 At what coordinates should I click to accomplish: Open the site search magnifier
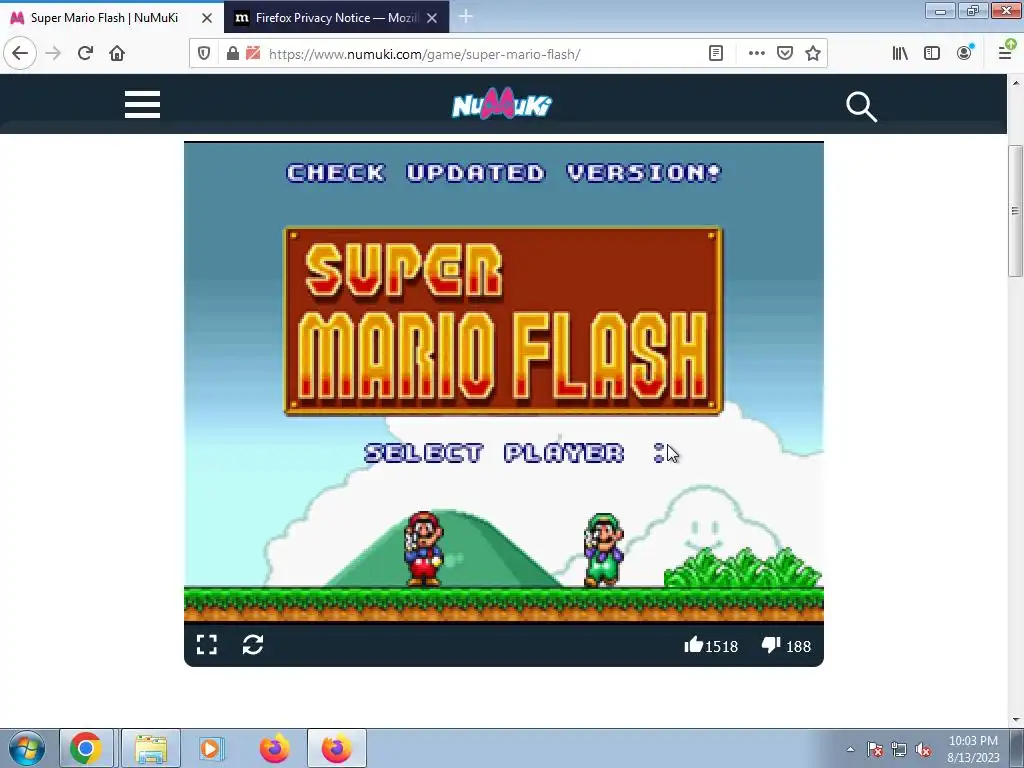861,106
